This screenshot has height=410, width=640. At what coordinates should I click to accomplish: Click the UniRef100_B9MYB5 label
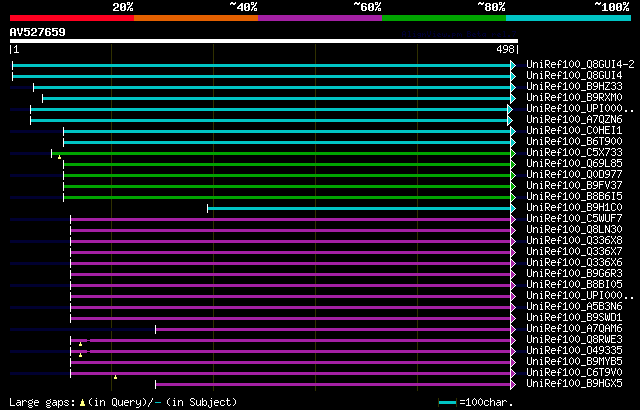pos(574,362)
